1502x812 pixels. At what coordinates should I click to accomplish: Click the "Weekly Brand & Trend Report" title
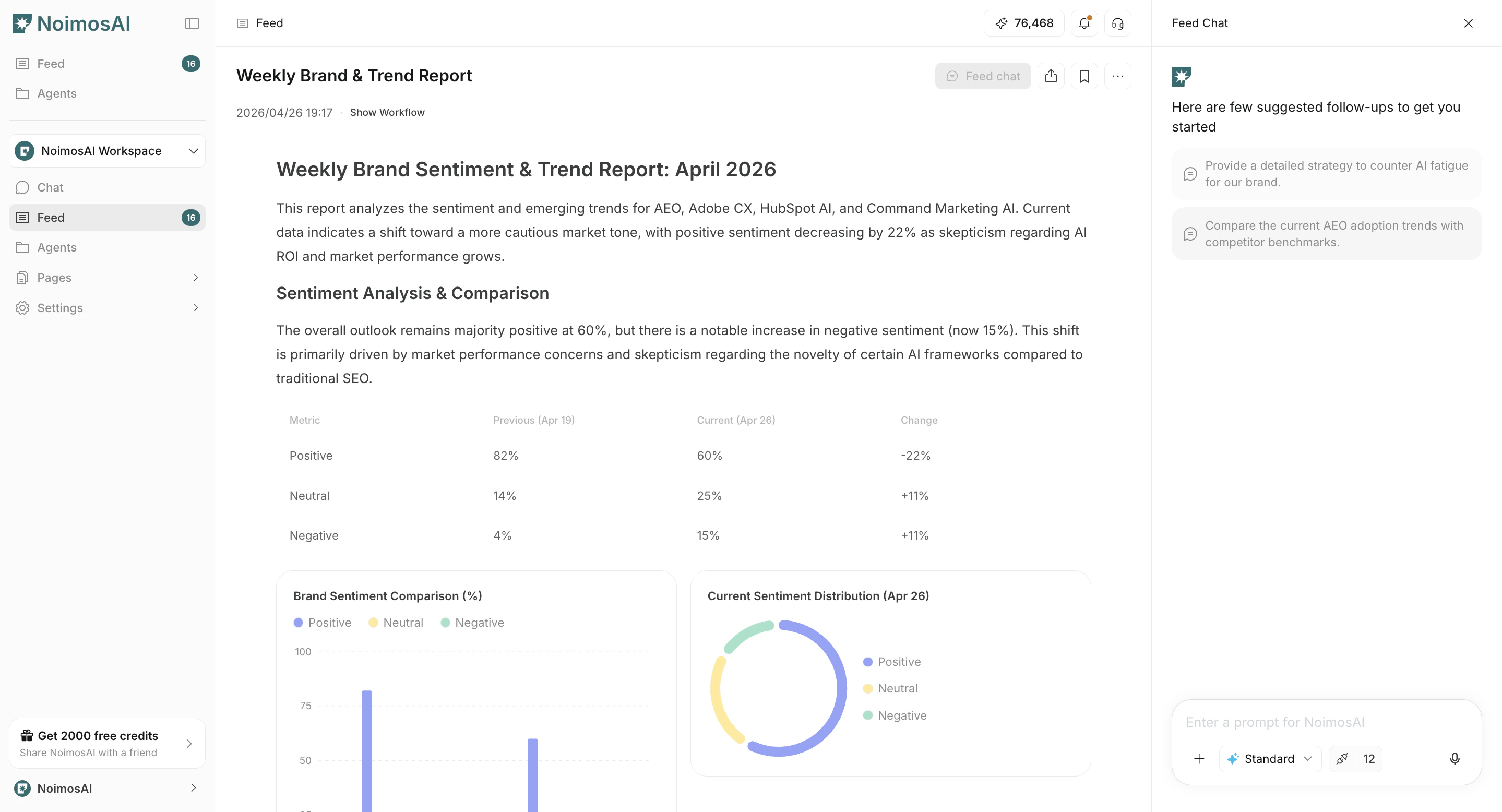354,76
